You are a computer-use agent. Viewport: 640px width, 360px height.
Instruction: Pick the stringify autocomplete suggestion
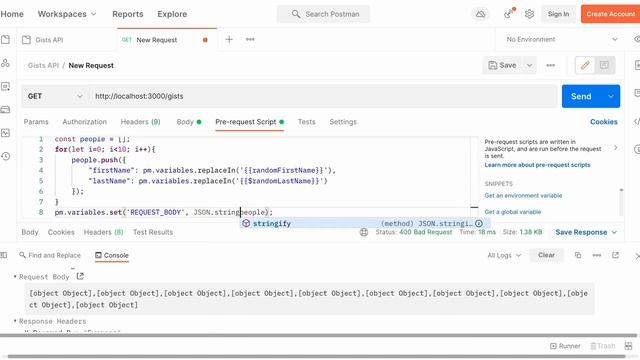pyautogui.click(x=365, y=224)
